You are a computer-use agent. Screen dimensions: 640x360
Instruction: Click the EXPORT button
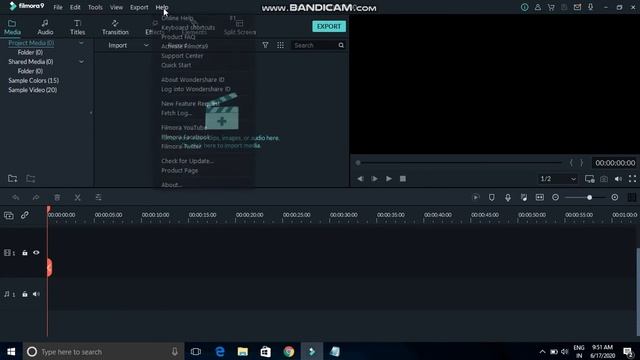(x=329, y=26)
